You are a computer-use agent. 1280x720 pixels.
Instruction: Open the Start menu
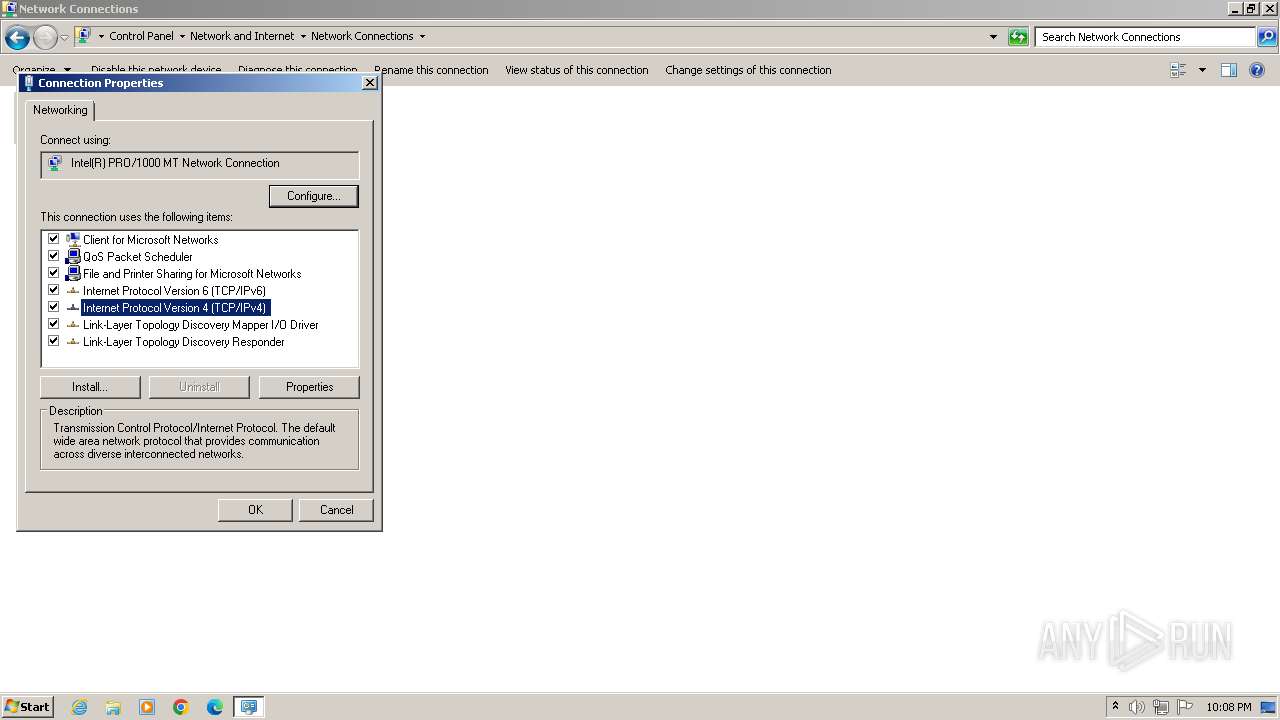tap(28, 707)
